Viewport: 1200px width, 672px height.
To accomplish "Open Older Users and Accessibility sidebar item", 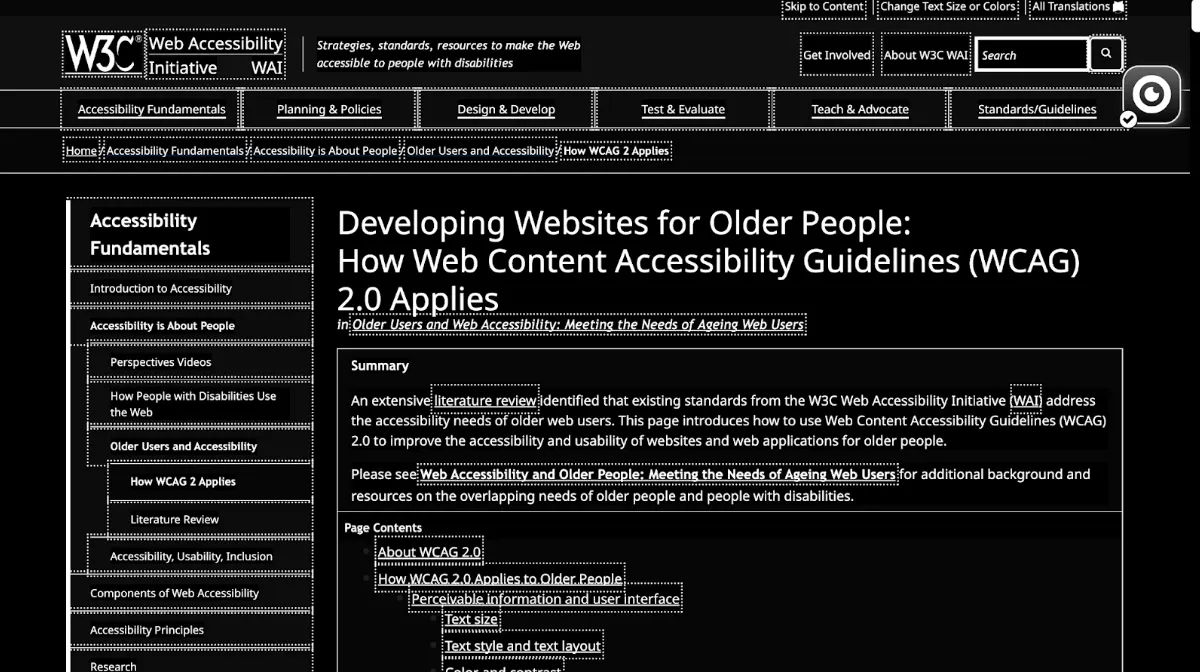I will click(x=200, y=446).
